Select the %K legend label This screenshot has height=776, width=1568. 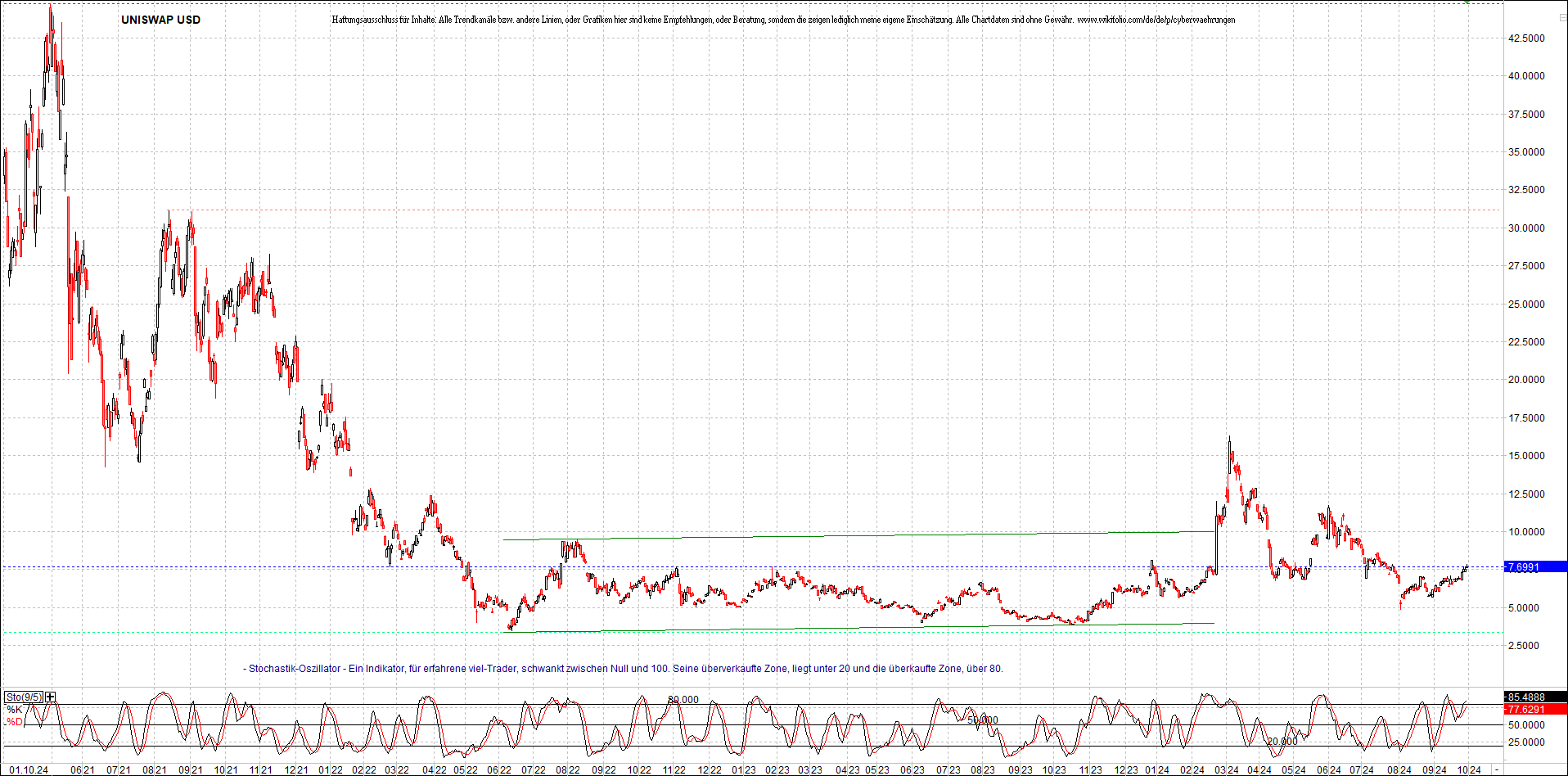[x=15, y=710]
